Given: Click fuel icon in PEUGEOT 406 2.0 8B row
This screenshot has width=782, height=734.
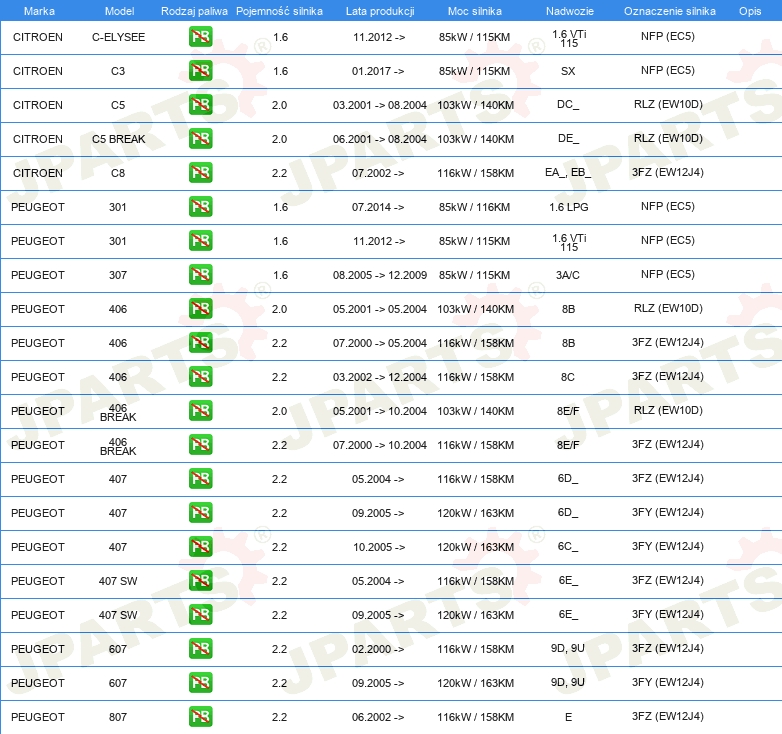Looking at the screenshot, I should pos(200,309).
